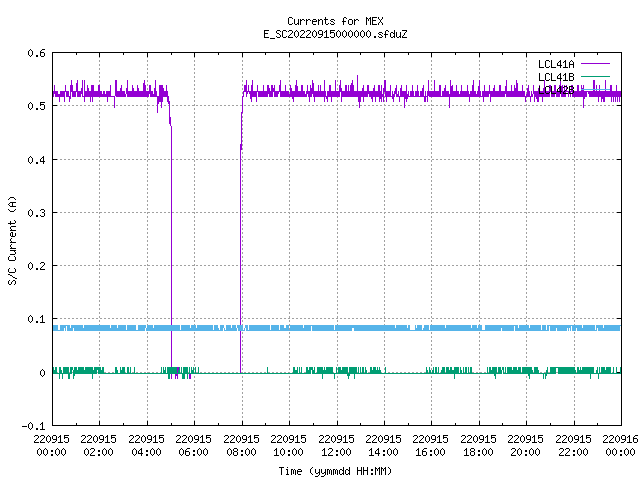The image size is (640, 480).
Task: Click the LCL41B legend label
Action: click(556, 77)
